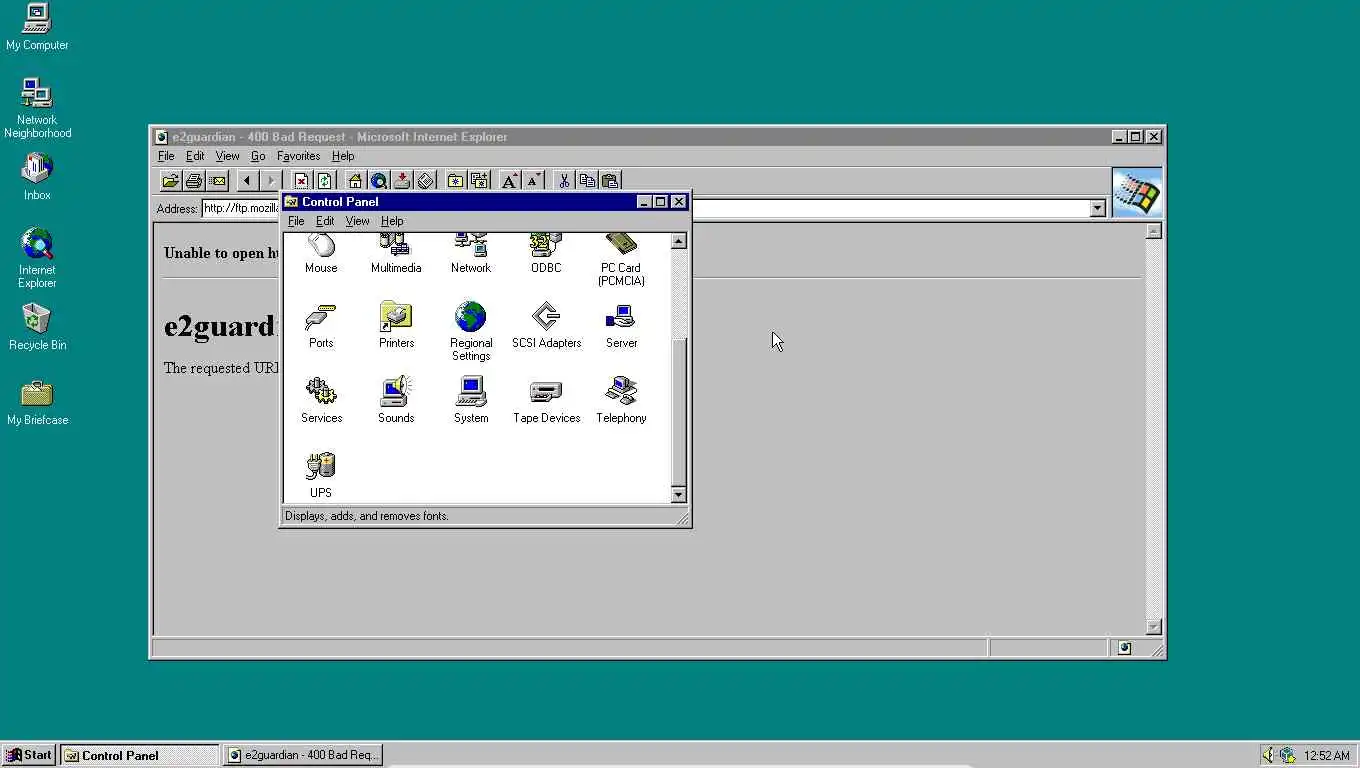This screenshot has height=768, width=1360.
Task: Switch to Control Panel taskbar button
Action: 140,755
